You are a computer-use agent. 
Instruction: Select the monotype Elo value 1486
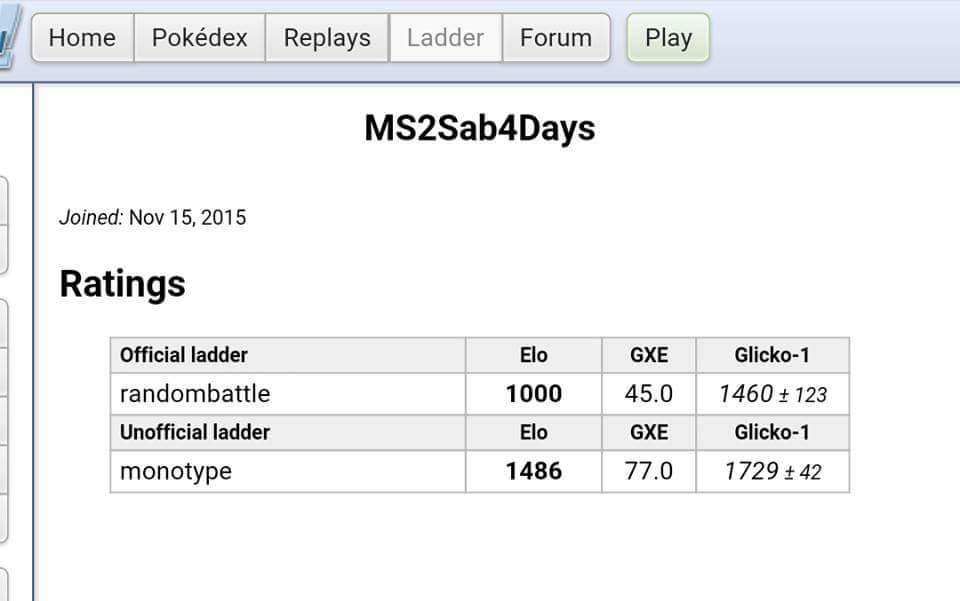coord(534,471)
